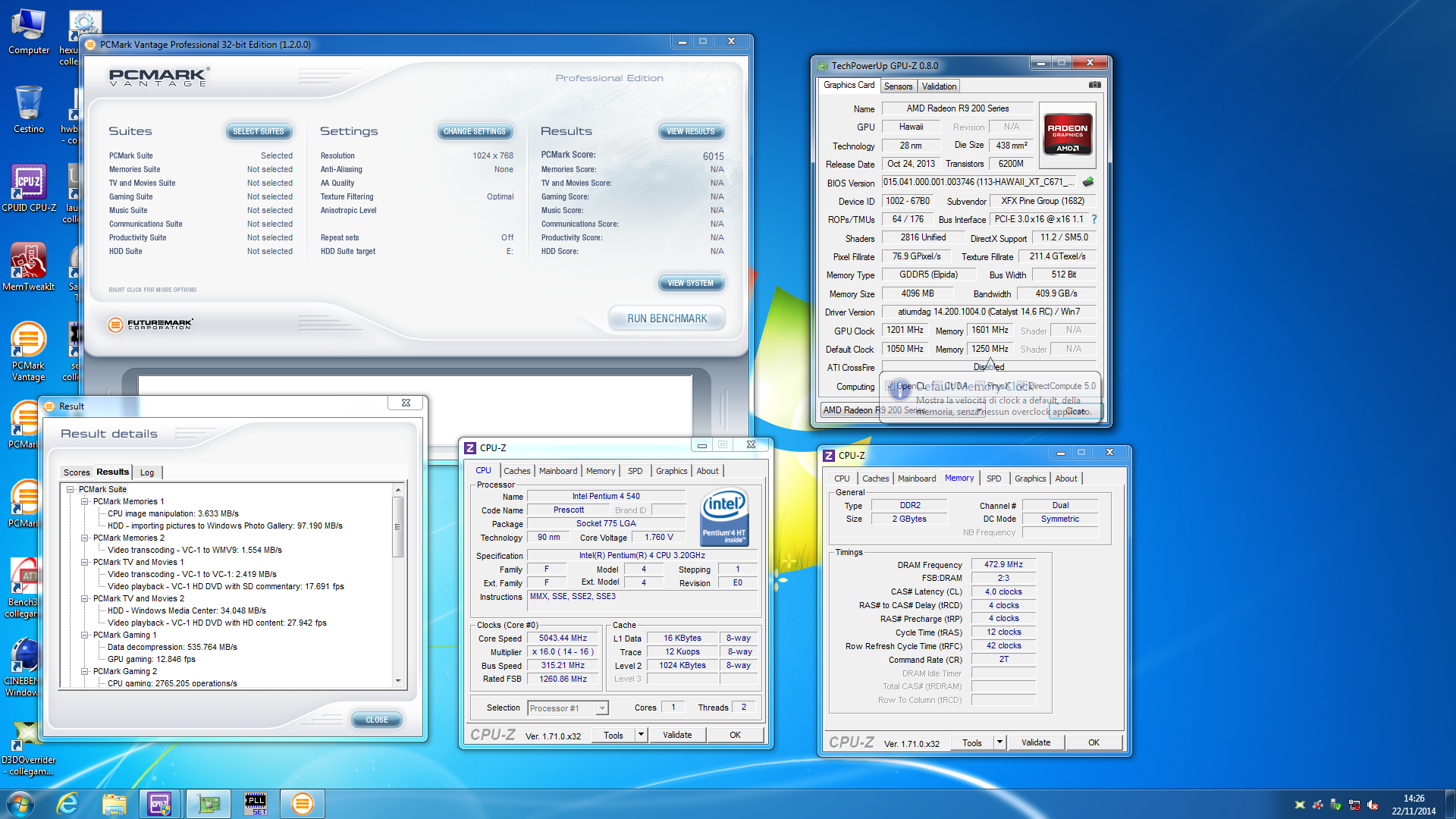
Task: Click the Result tree scrollbar up arrow
Action: click(x=398, y=490)
